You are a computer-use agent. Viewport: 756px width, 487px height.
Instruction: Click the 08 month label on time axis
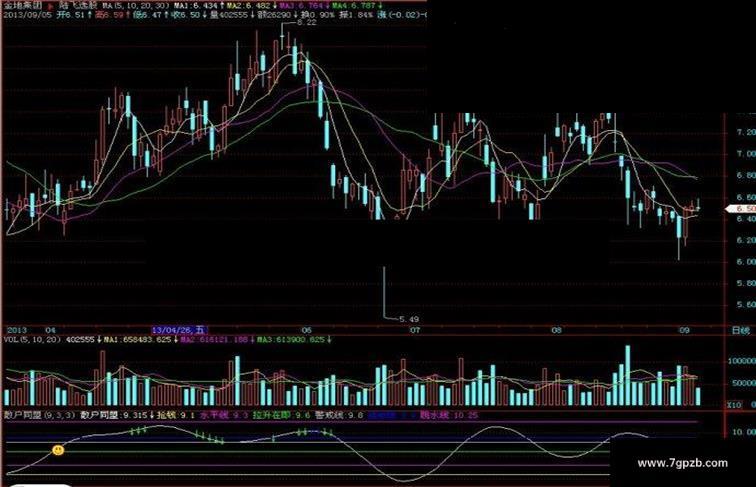pos(556,330)
